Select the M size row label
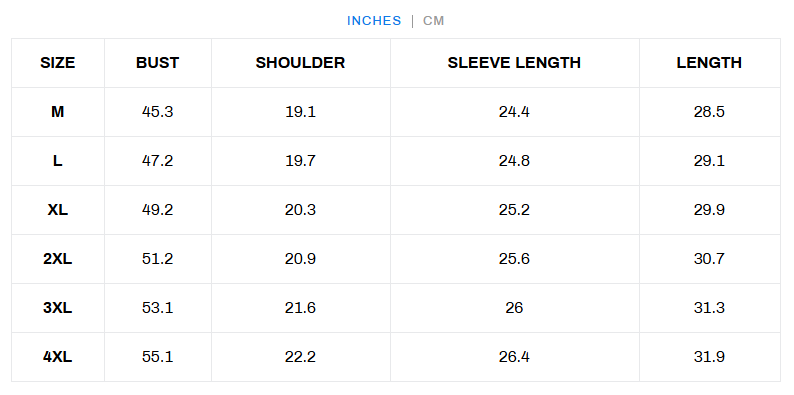Viewport: 794px width, 395px height. 58,112
